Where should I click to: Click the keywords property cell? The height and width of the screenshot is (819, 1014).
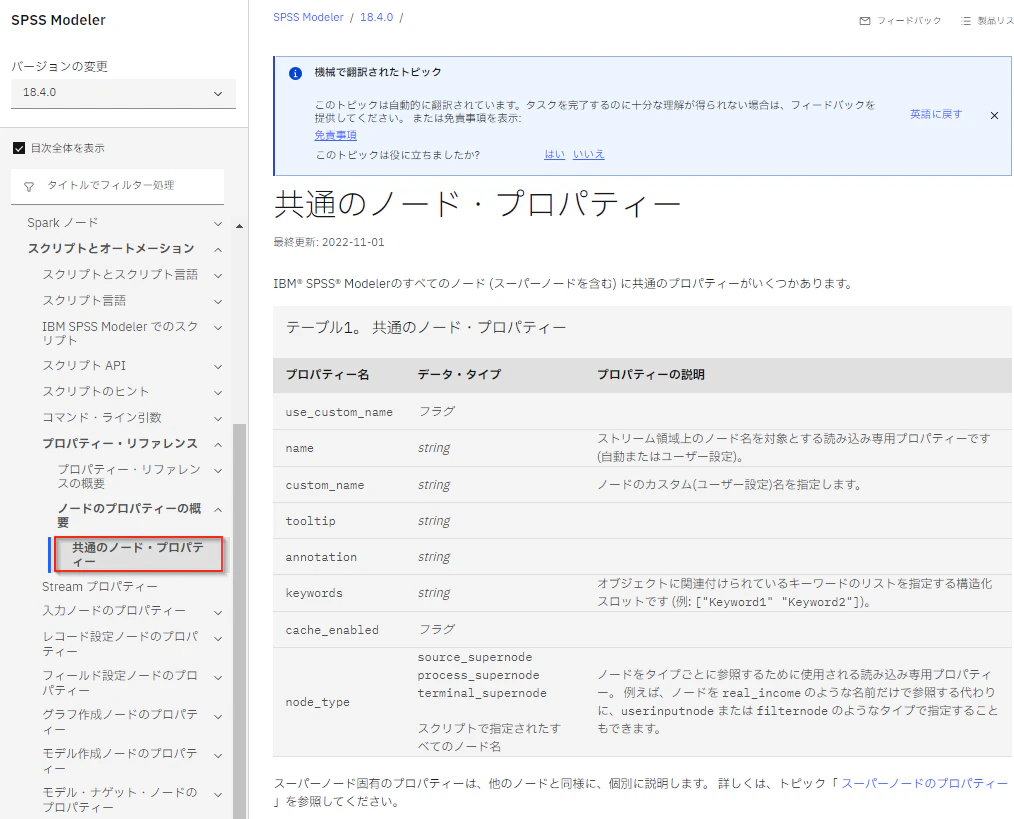tap(314, 593)
